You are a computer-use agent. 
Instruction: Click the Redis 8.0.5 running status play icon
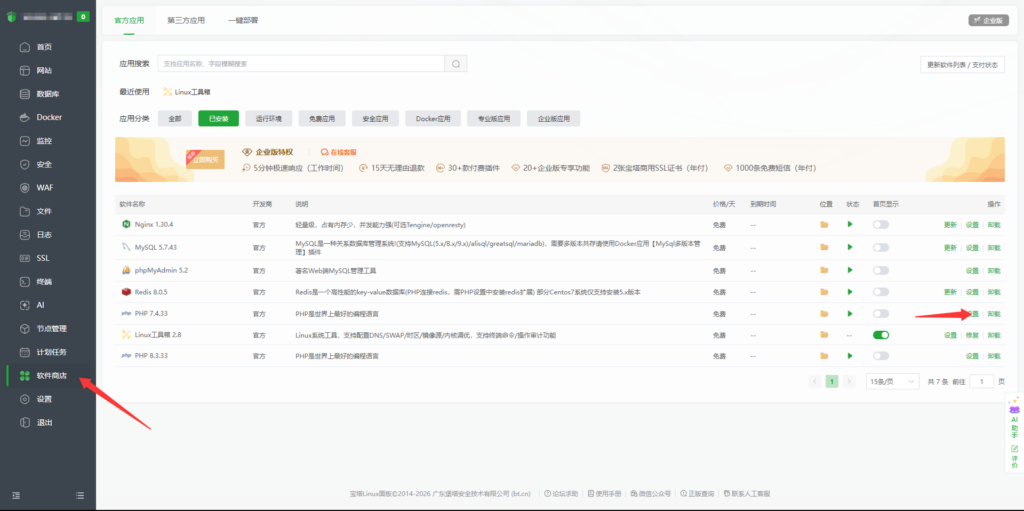850,291
